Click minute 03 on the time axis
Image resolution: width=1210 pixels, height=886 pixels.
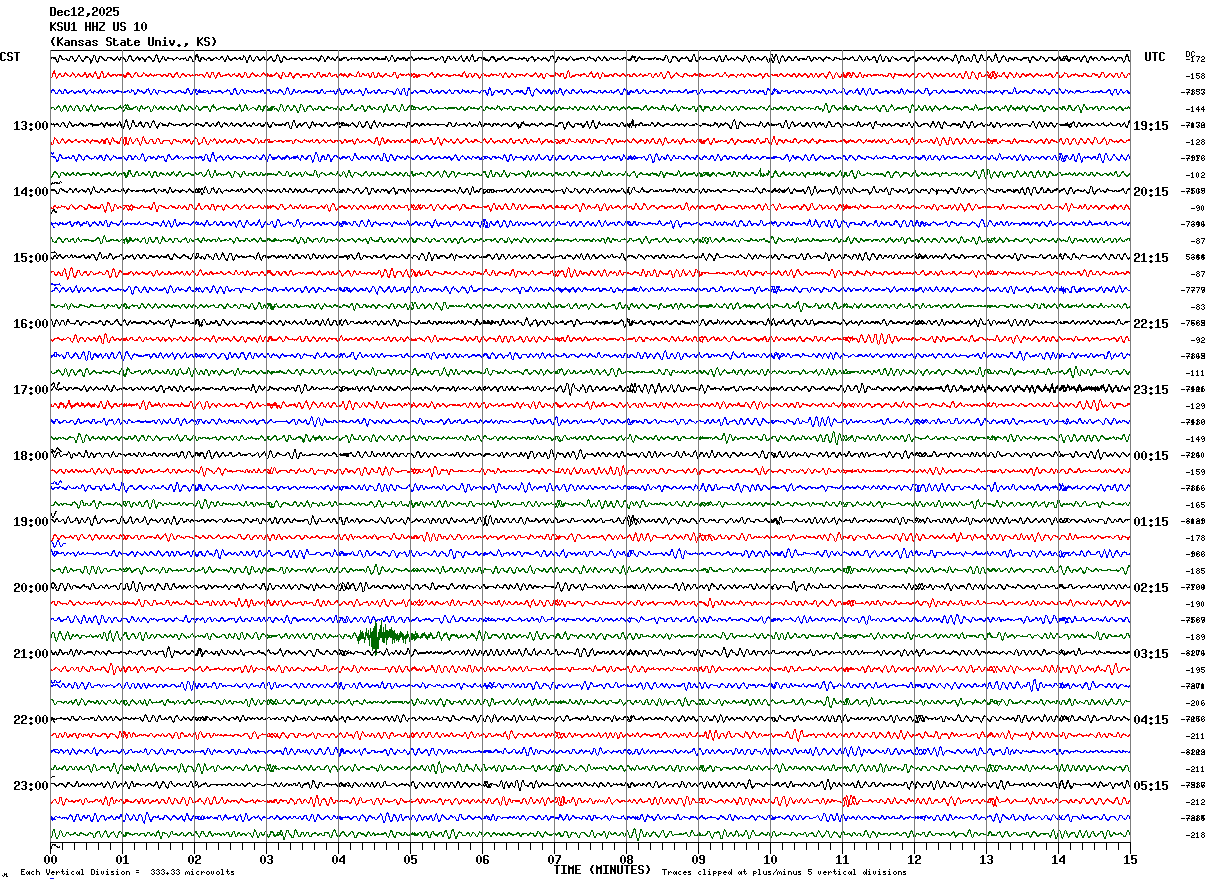[x=267, y=859]
